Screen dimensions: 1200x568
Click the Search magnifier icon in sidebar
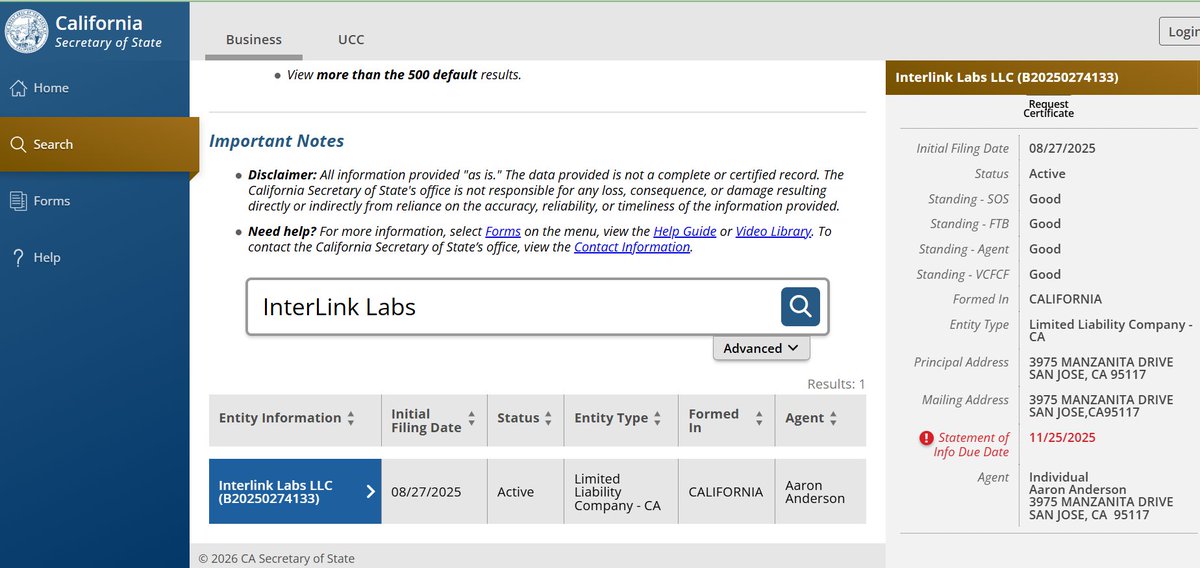click(18, 144)
